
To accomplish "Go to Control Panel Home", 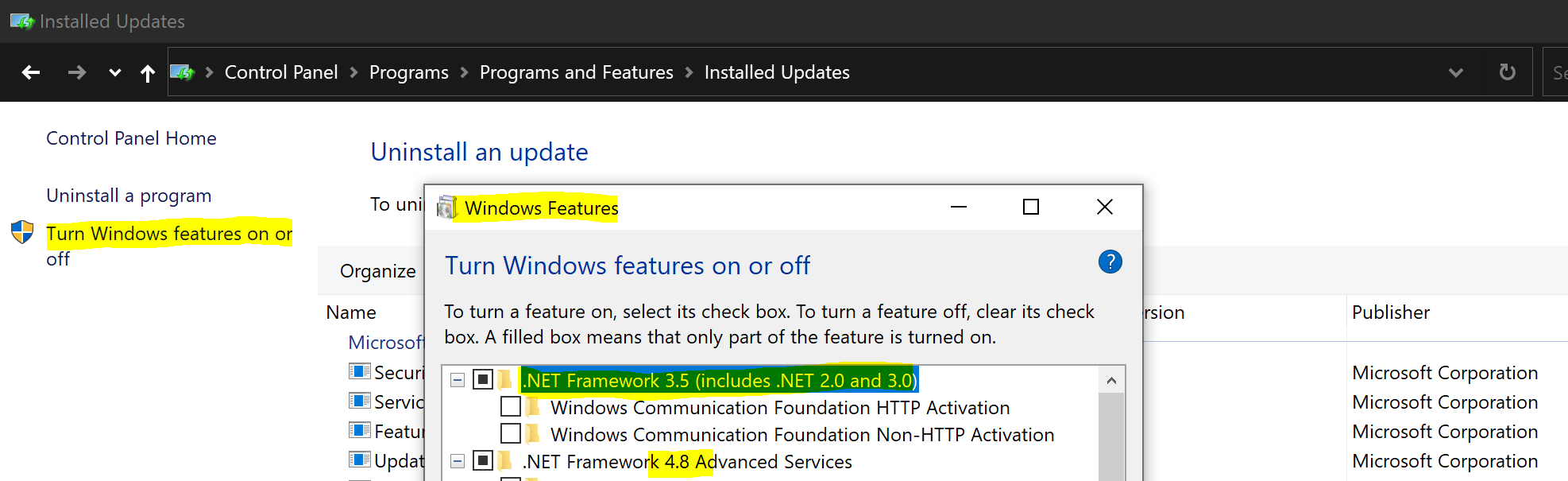I will point(131,138).
